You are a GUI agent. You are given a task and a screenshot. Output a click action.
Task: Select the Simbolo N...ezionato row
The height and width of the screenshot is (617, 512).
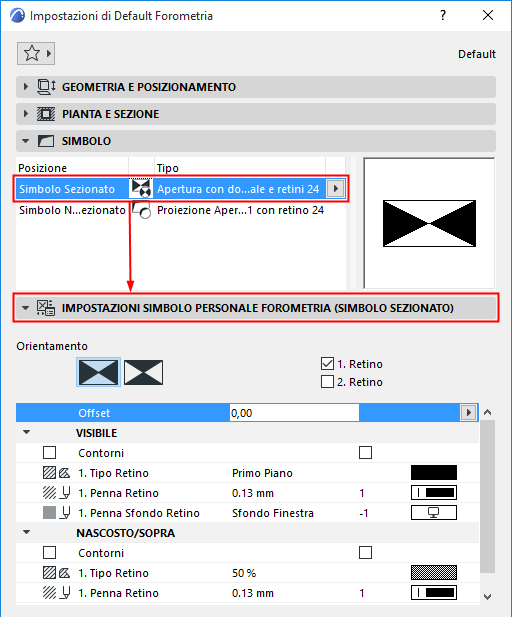181,210
